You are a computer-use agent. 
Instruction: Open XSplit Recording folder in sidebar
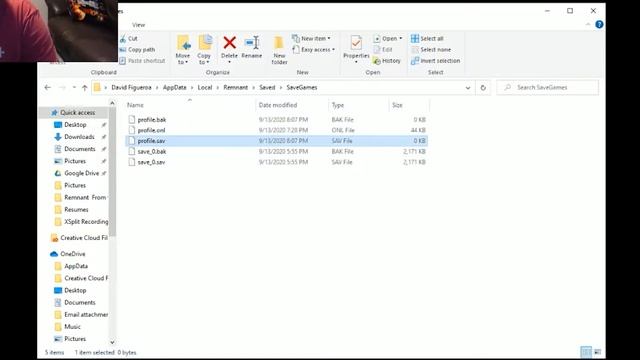click(81, 222)
